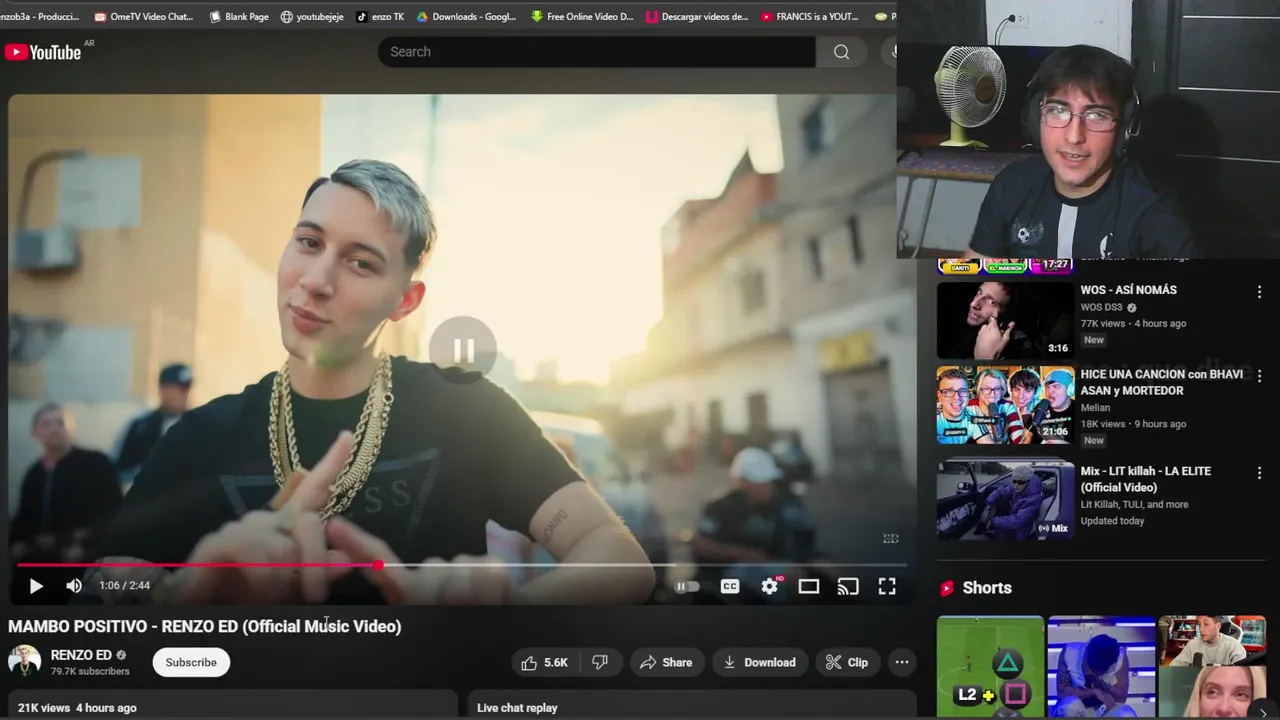Open FRANCIS is a YOUT... bookmark
Screen dimensions: 1280x720
pos(810,17)
